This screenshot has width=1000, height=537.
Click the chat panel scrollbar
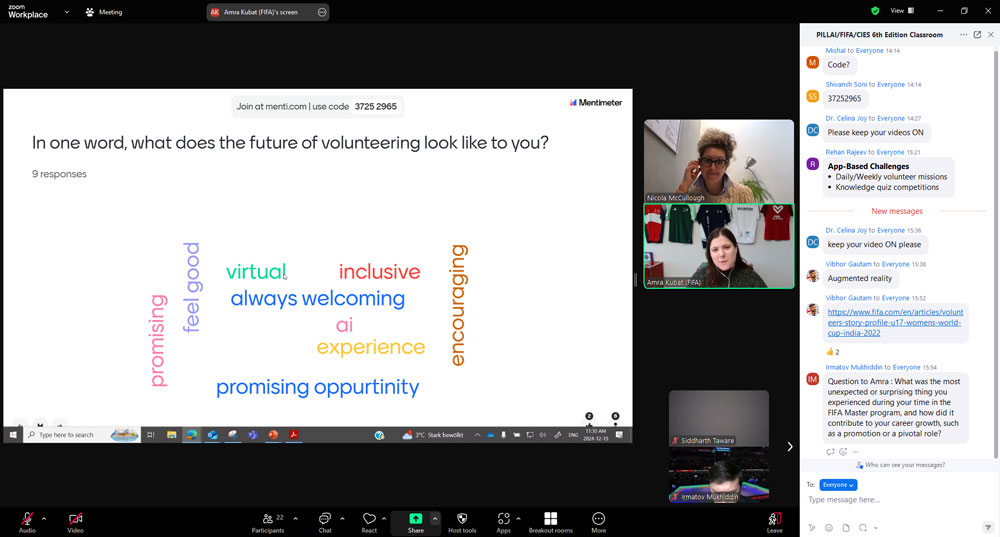(995, 250)
